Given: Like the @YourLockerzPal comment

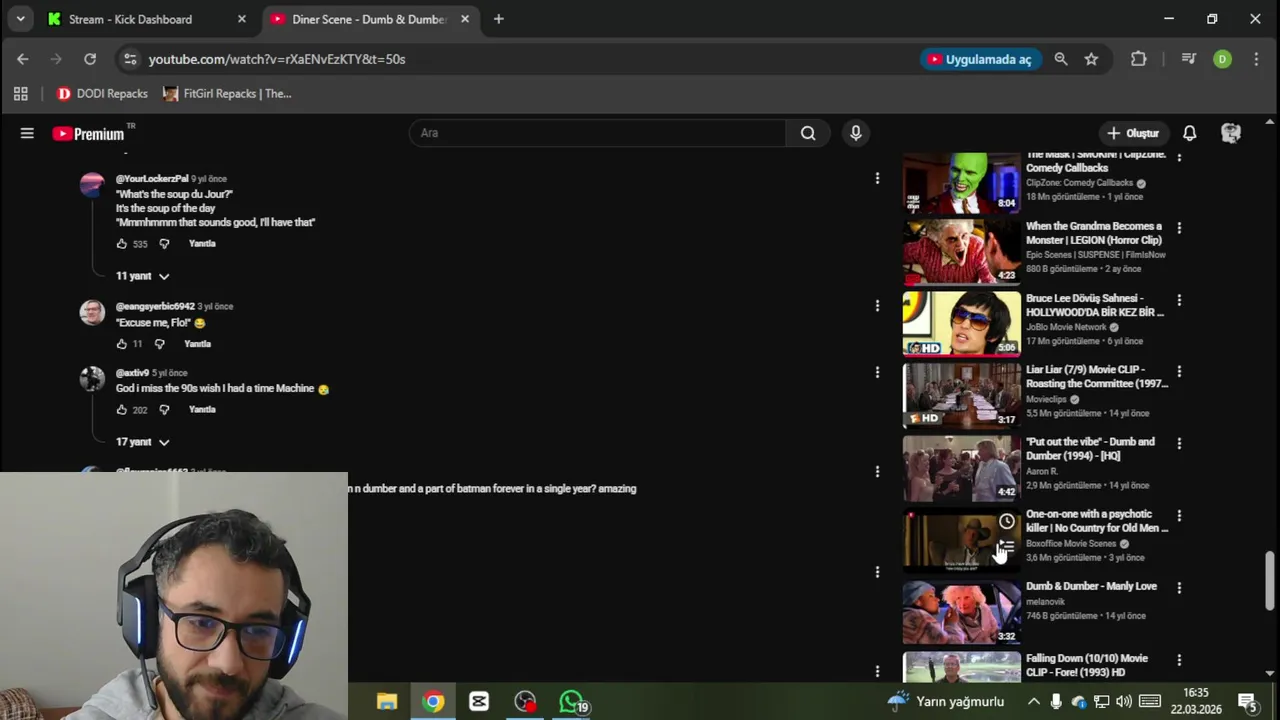Looking at the screenshot, I should pyautogui.click(x=122, y=244).
